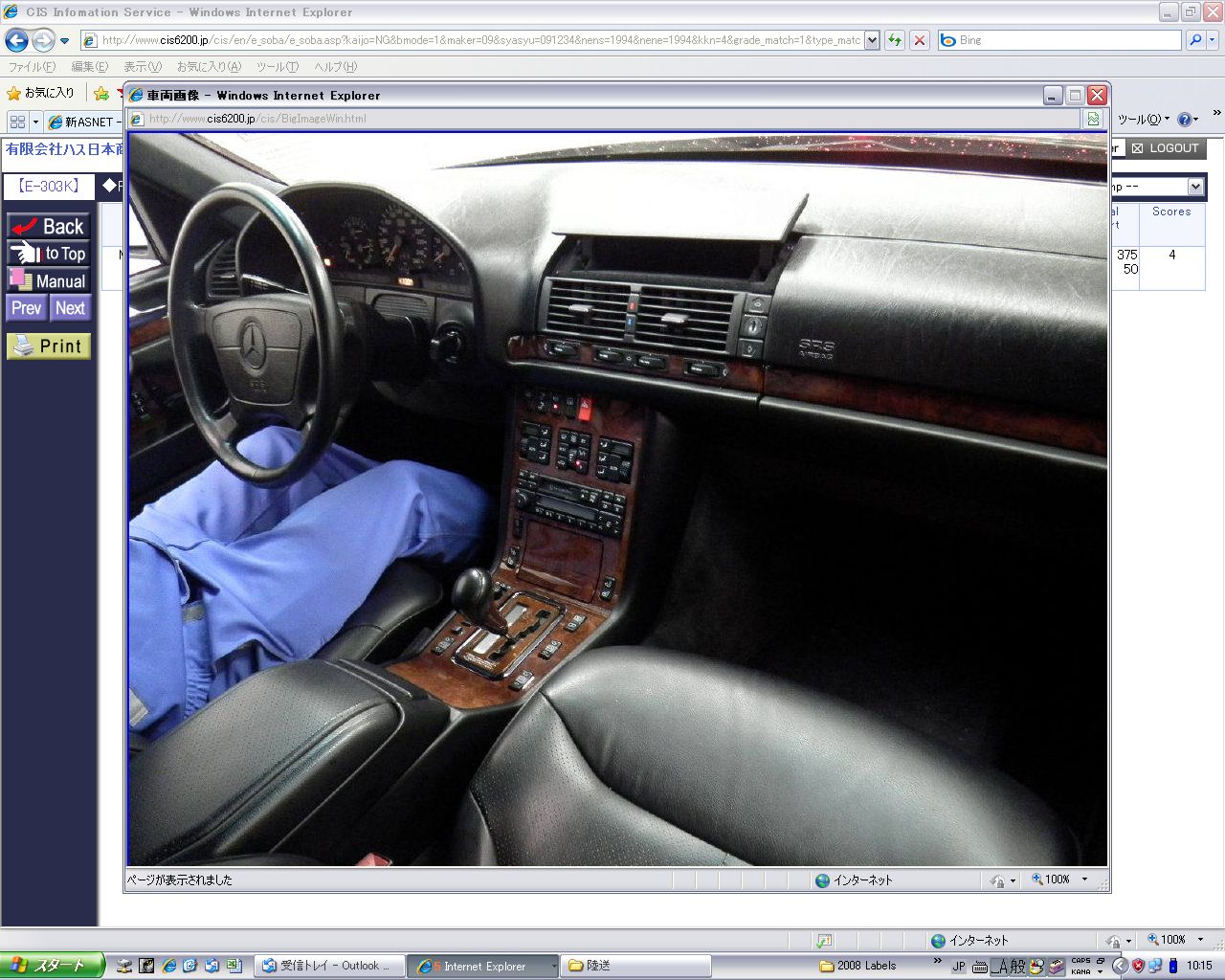The image size is (1225, 980).
Task: Click the magnifier search button beside Bing box
Action: point(1195,40)
